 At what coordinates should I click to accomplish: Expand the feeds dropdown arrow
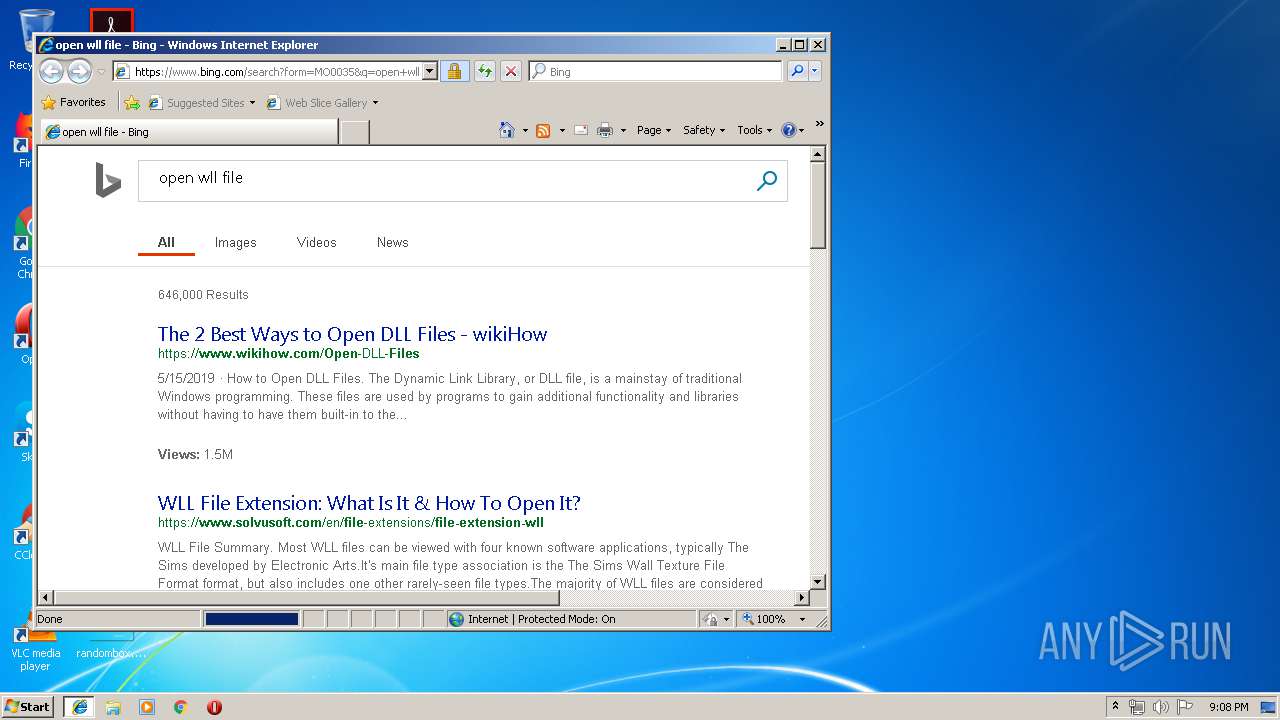pyautogui.click(x=562, y=130)
